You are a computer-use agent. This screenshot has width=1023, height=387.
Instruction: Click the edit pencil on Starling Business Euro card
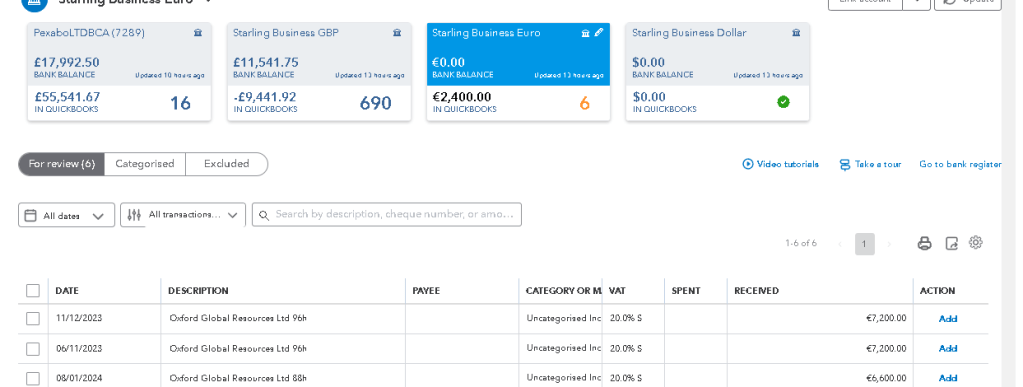click(599, 33)
